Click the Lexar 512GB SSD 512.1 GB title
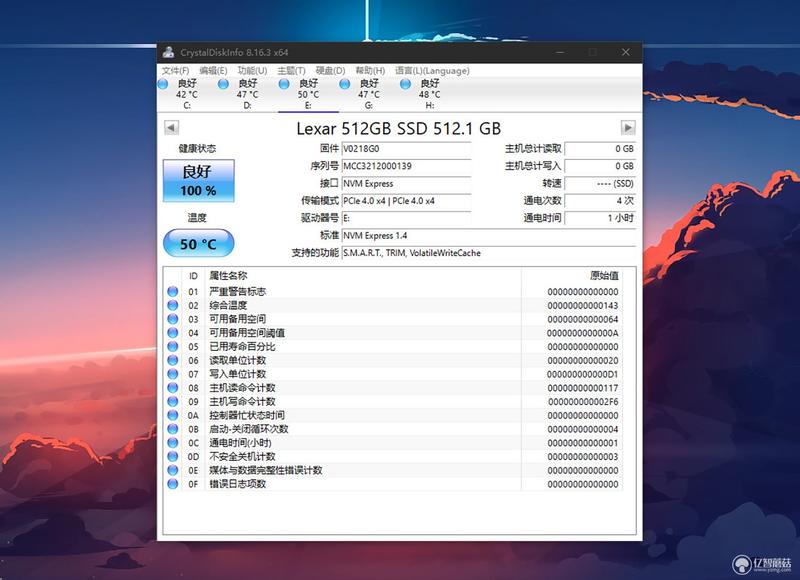Viewport: 800px width, 580px height. [x=398, y=128]
